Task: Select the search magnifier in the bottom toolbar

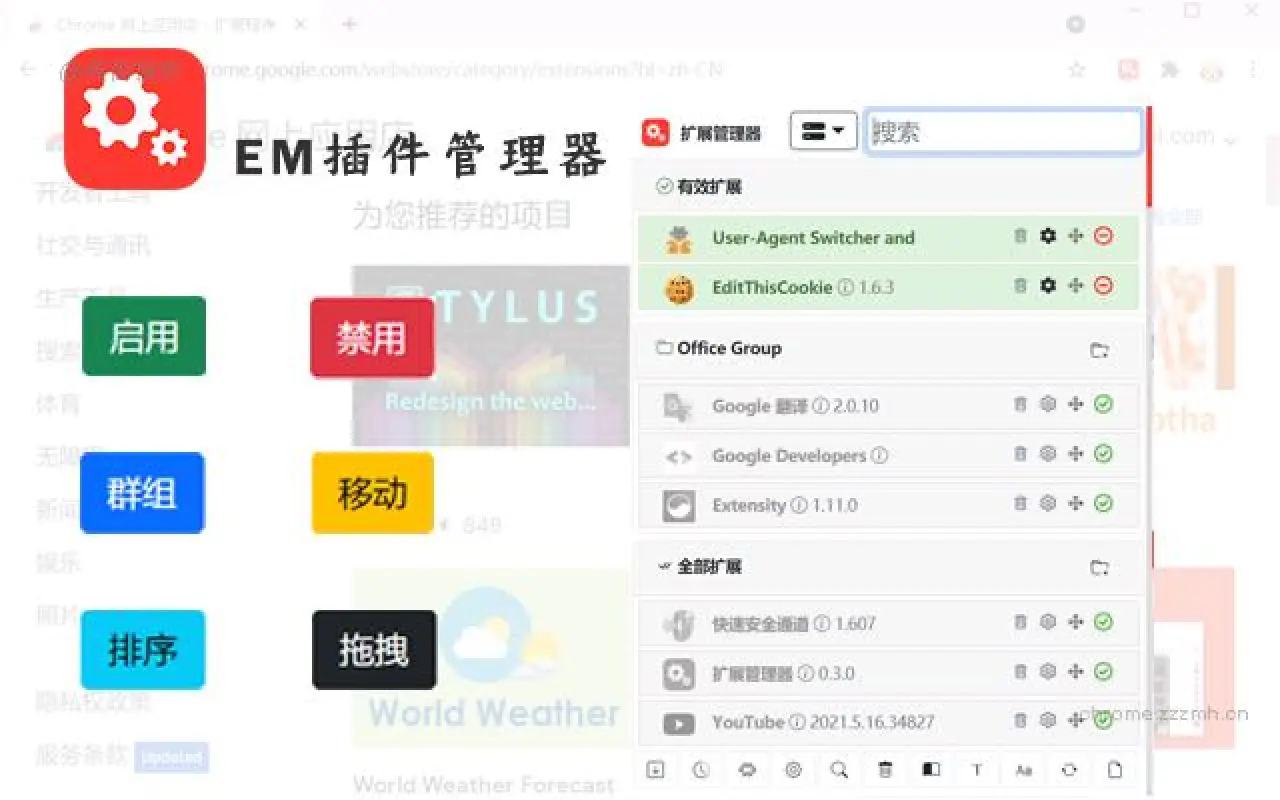Action: [x=839, y=769]
